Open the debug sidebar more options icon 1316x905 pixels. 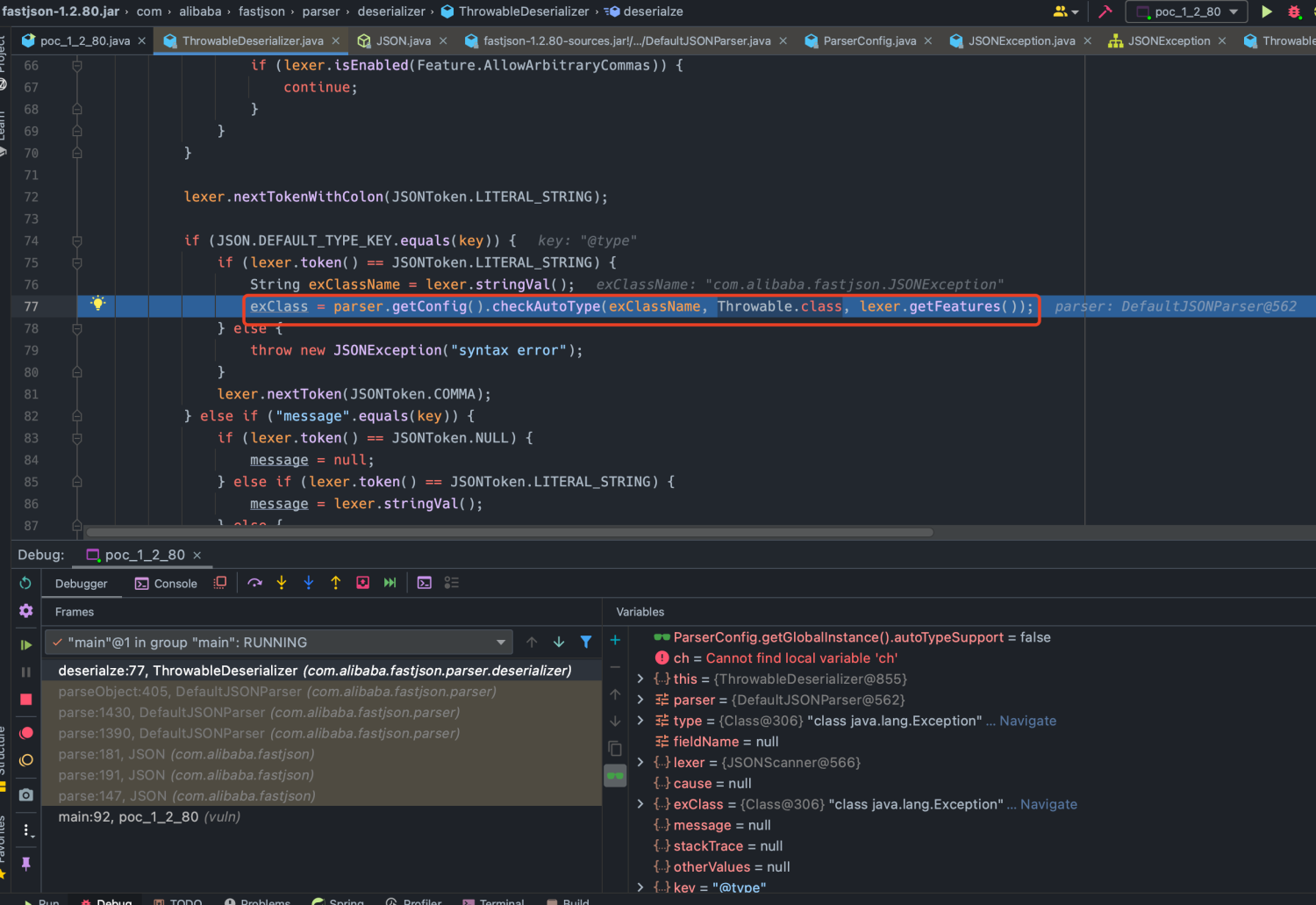pyautogui.click(x=26, y=830)
